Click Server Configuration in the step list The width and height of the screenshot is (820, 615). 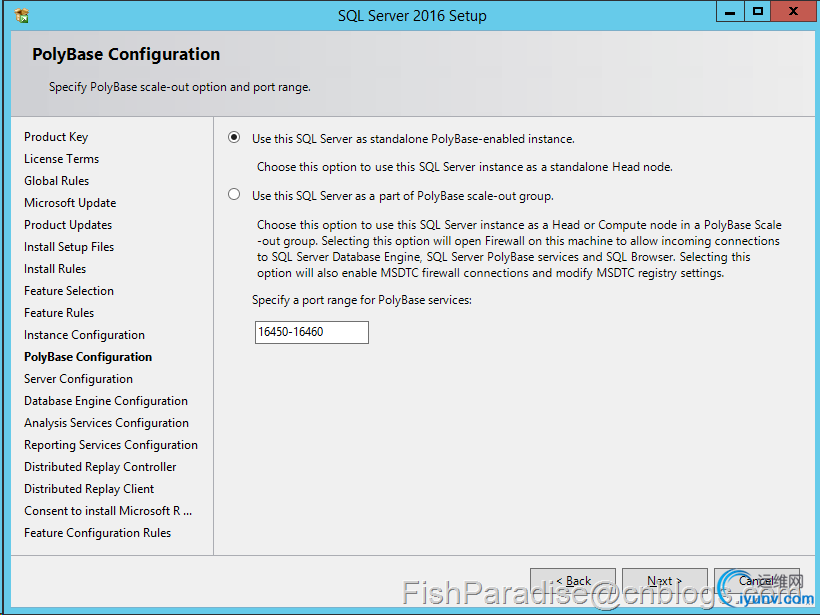pyautogui.click(x=78, y=379)
